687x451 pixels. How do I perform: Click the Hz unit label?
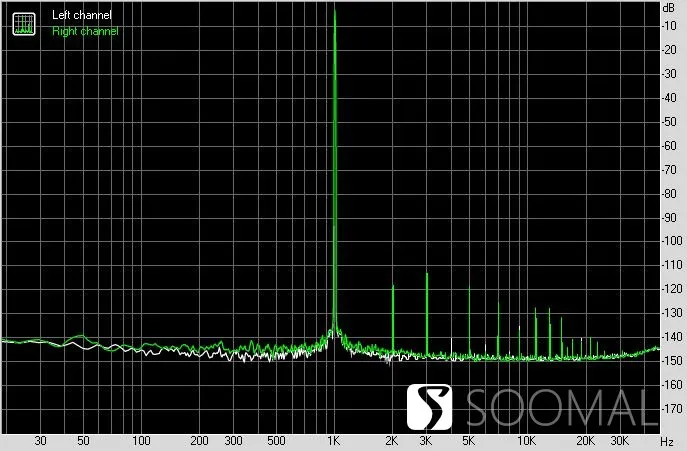tap(667, 441)
